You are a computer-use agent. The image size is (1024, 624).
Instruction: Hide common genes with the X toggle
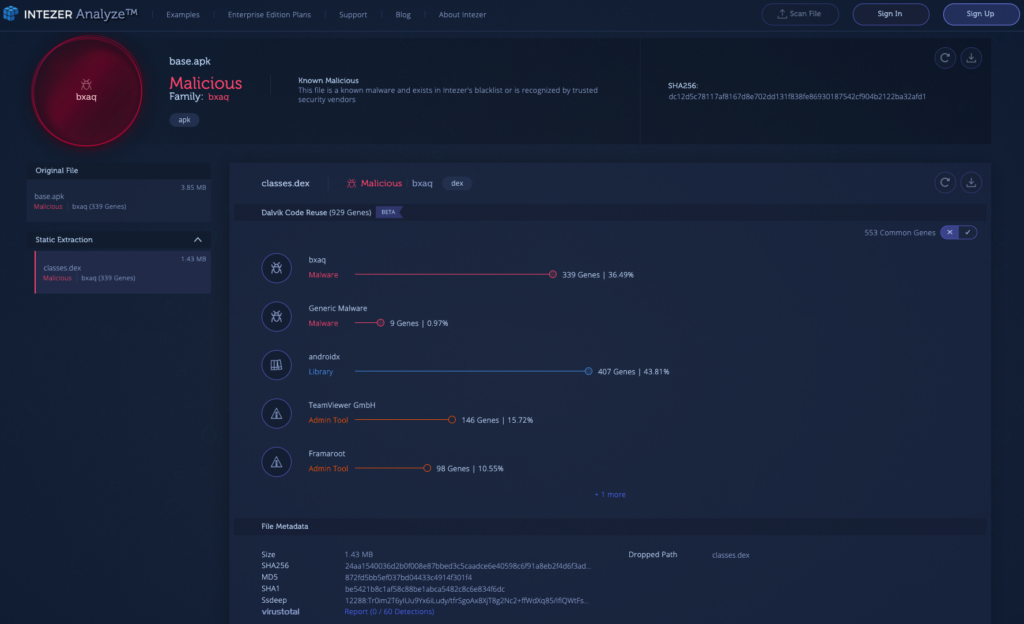pyautogui.click(x=950, y=232)
